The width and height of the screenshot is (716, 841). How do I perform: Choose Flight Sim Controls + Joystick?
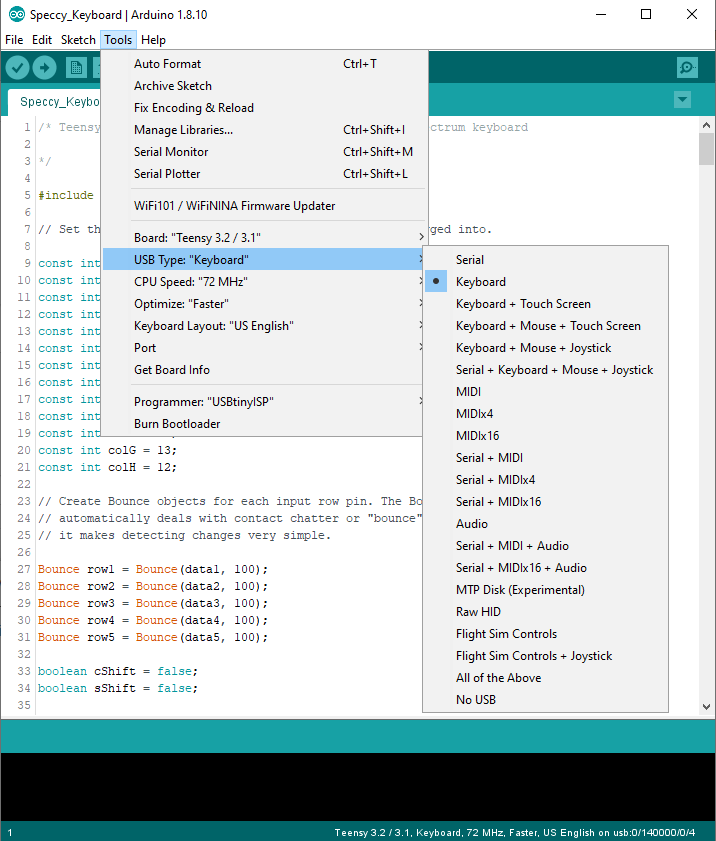(545, 655)
